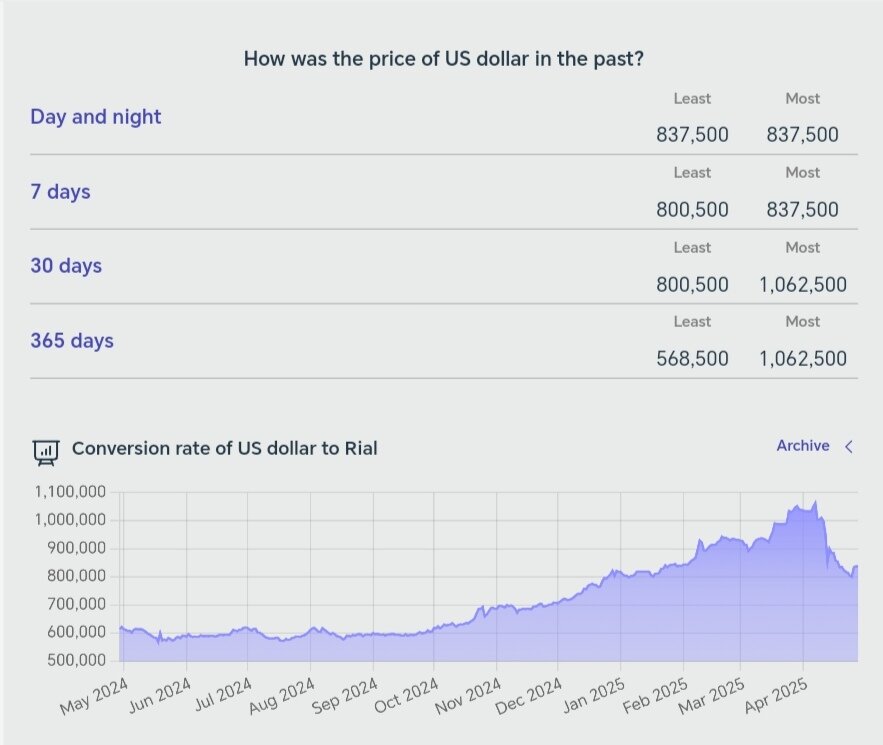Click the Nov 2024 label on chart axis
883x745 pixels.
click(x=469, y=692)
